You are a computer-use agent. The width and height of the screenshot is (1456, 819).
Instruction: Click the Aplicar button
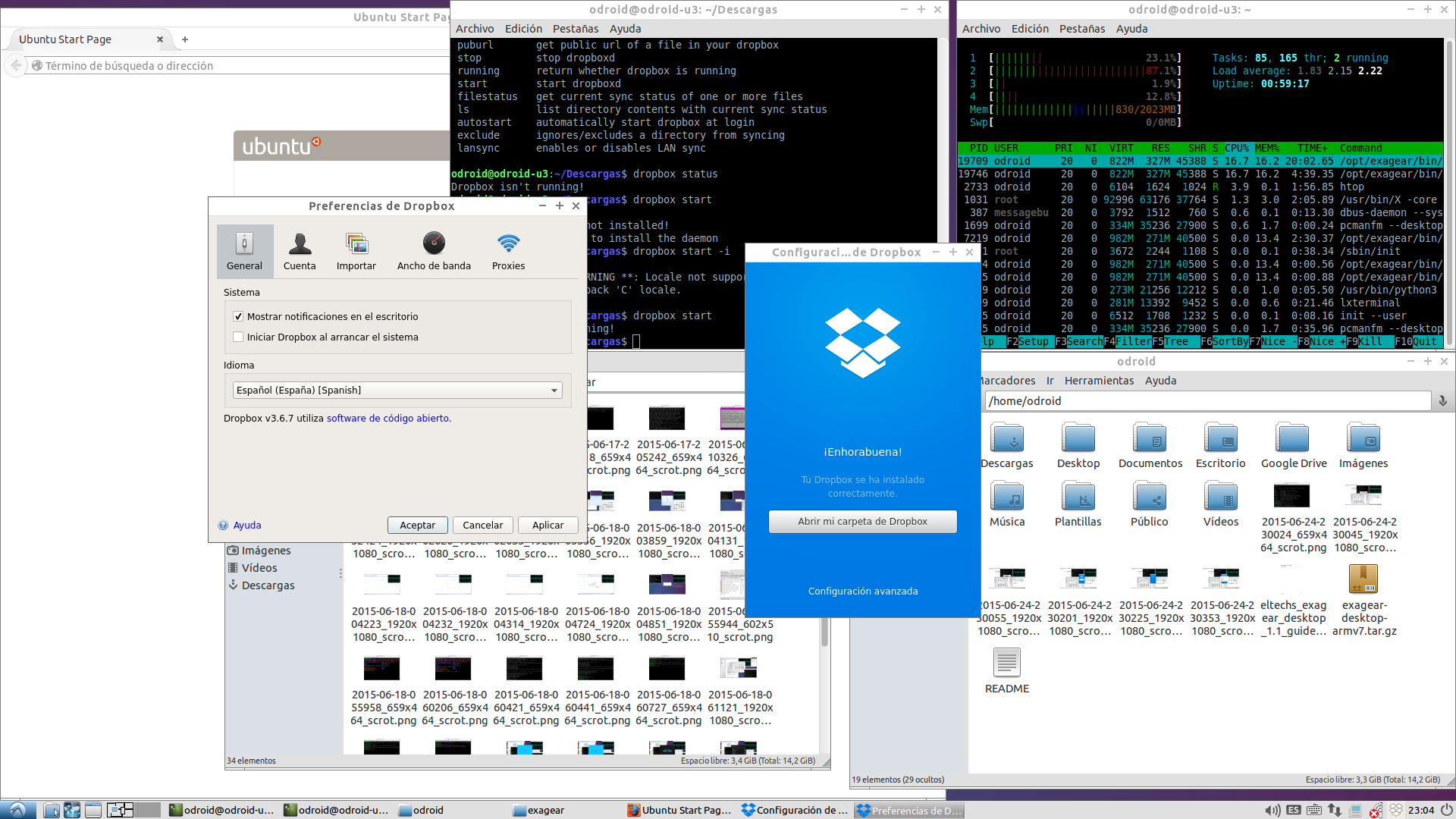pos(548,525)
